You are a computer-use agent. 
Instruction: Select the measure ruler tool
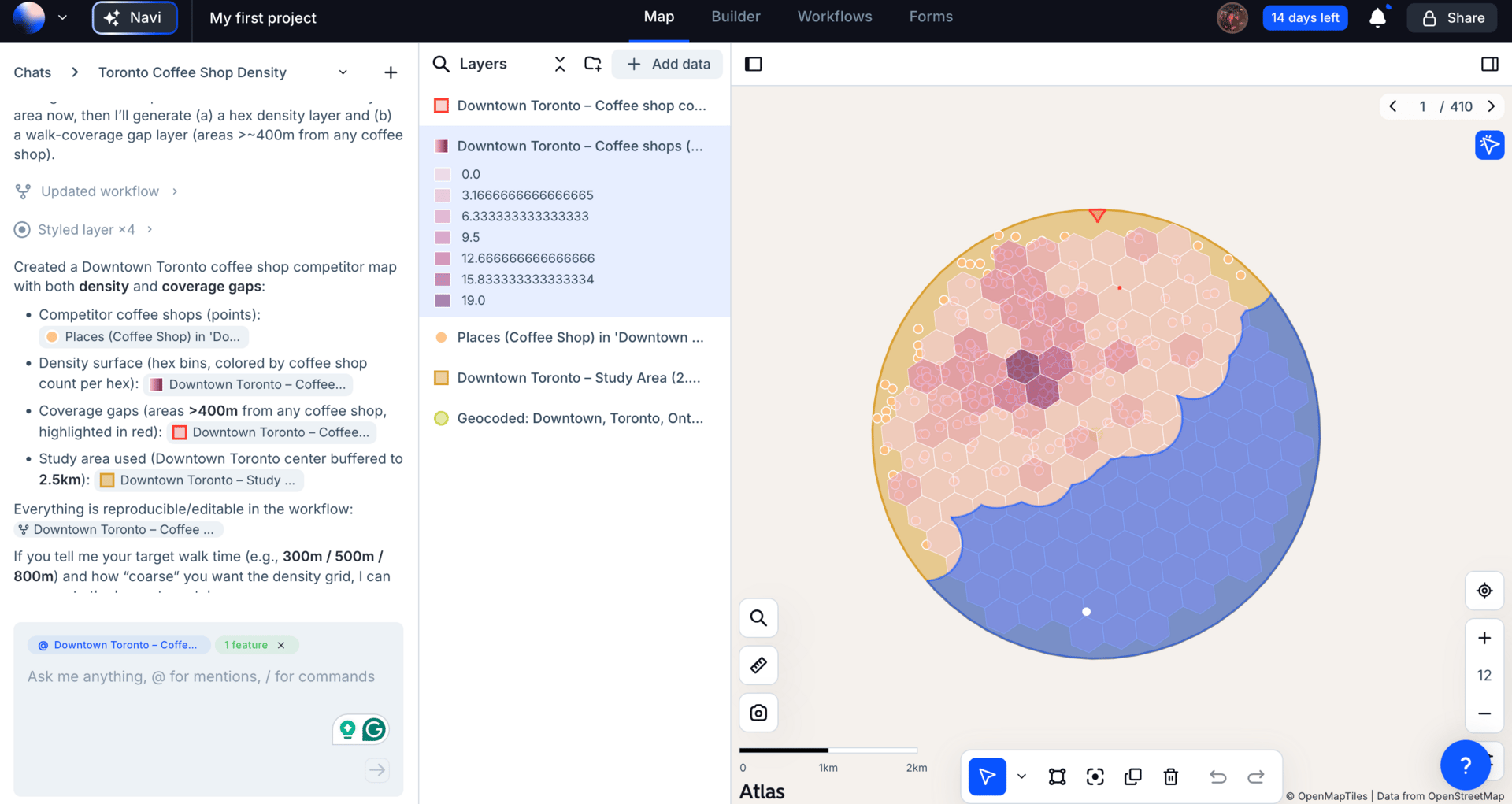pyautogui.click(x=758, y=665)
